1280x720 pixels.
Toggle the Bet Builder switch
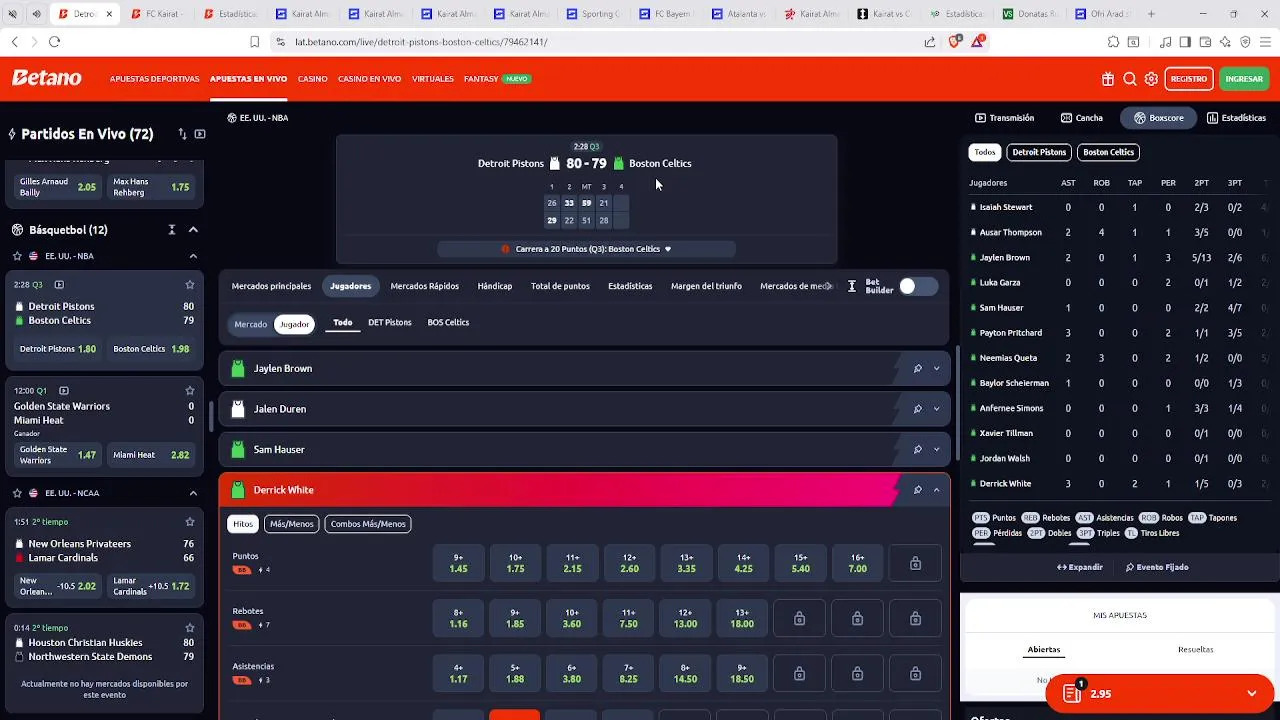point(917,286)
